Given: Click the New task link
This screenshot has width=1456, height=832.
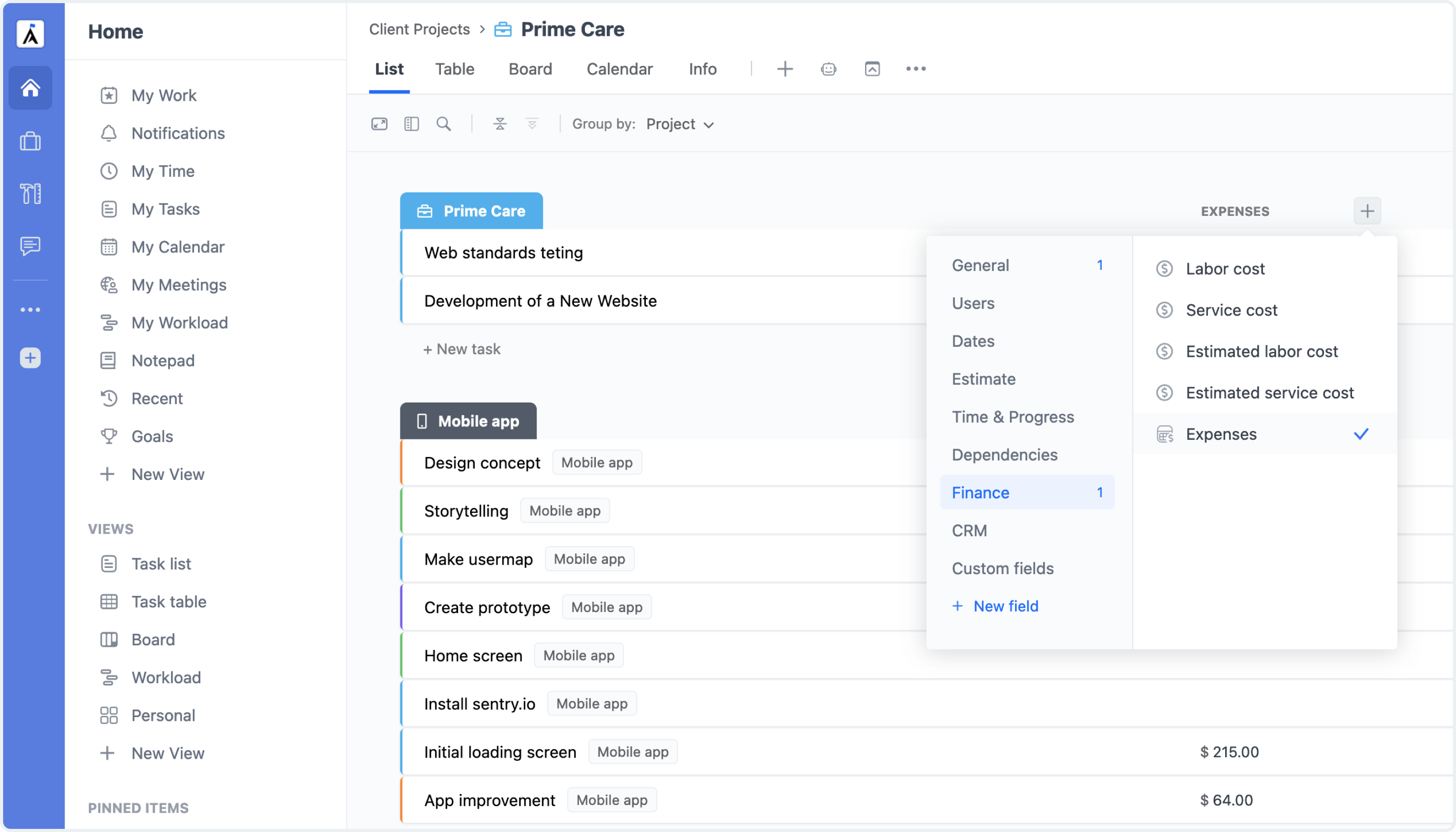Looking at the screenshot, I should click(x=462, y=349).
